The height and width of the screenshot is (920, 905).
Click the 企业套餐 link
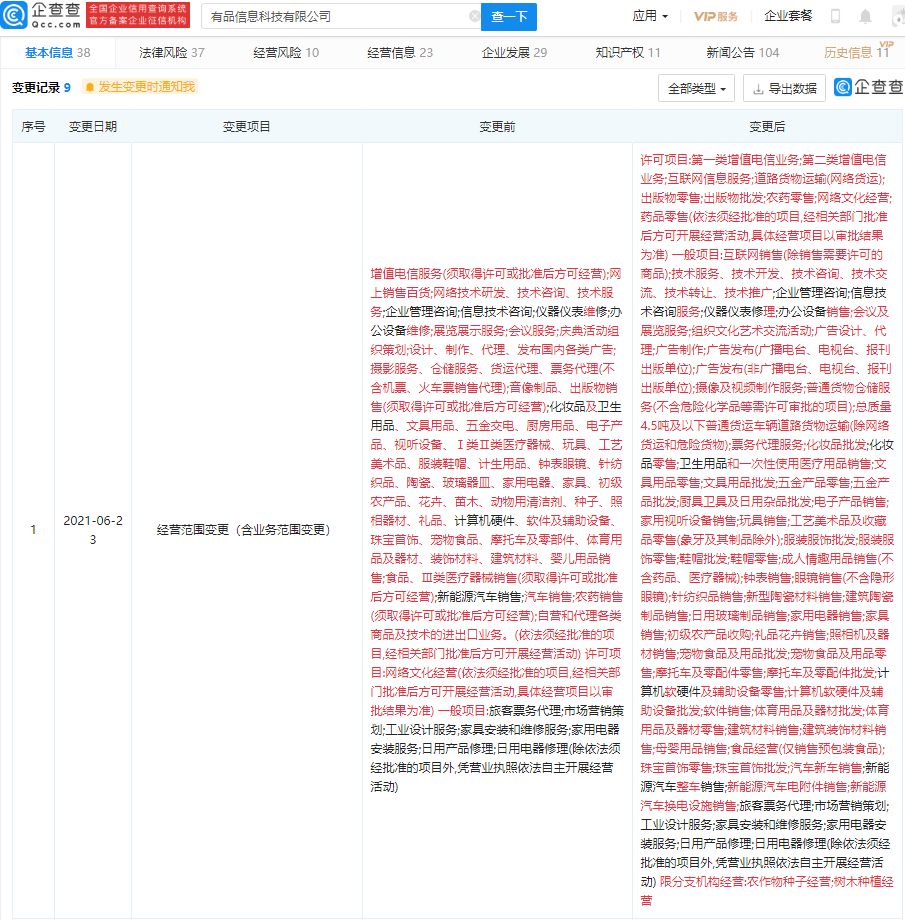[788, 16]
